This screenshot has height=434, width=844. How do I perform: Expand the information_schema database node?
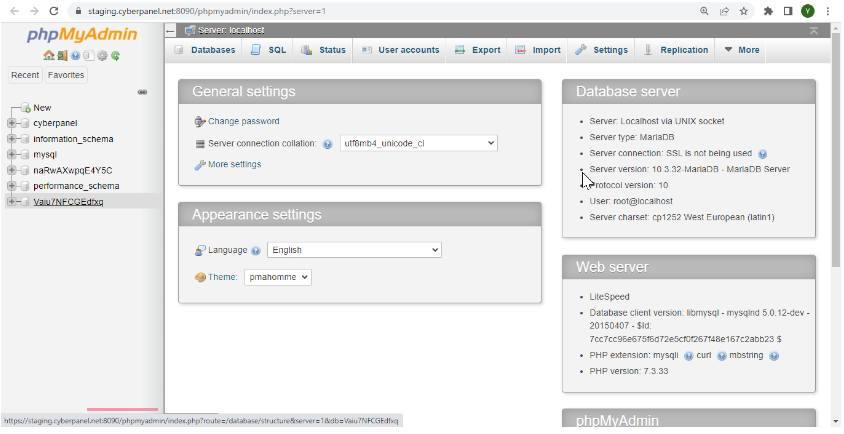point(11,139)
